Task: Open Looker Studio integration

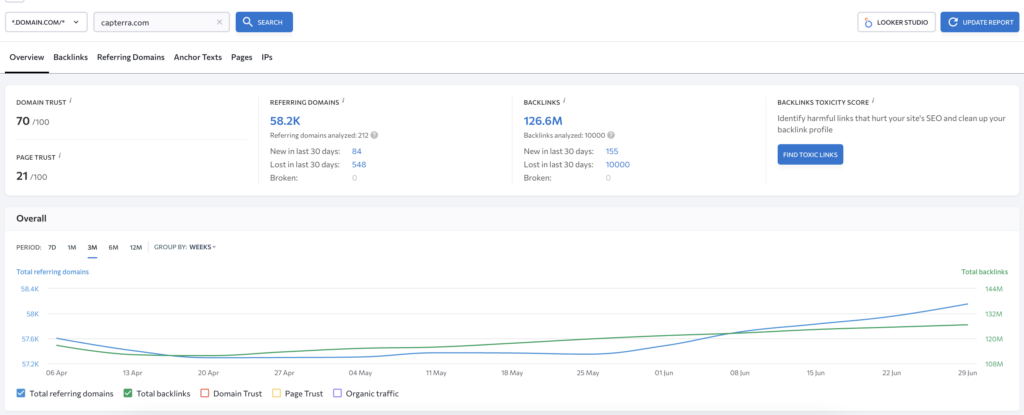Action: (897, 22)
